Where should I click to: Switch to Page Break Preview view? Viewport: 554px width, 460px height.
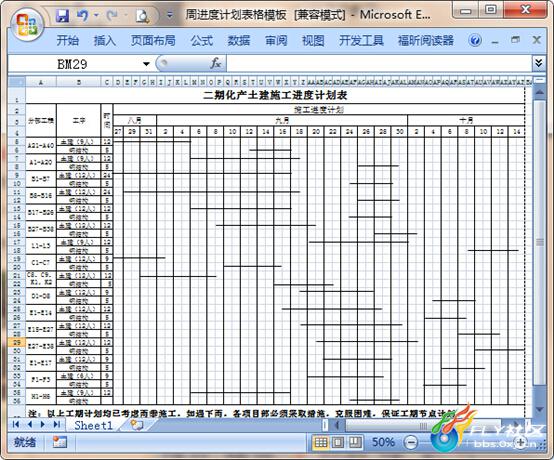click(x=355, y=442)
